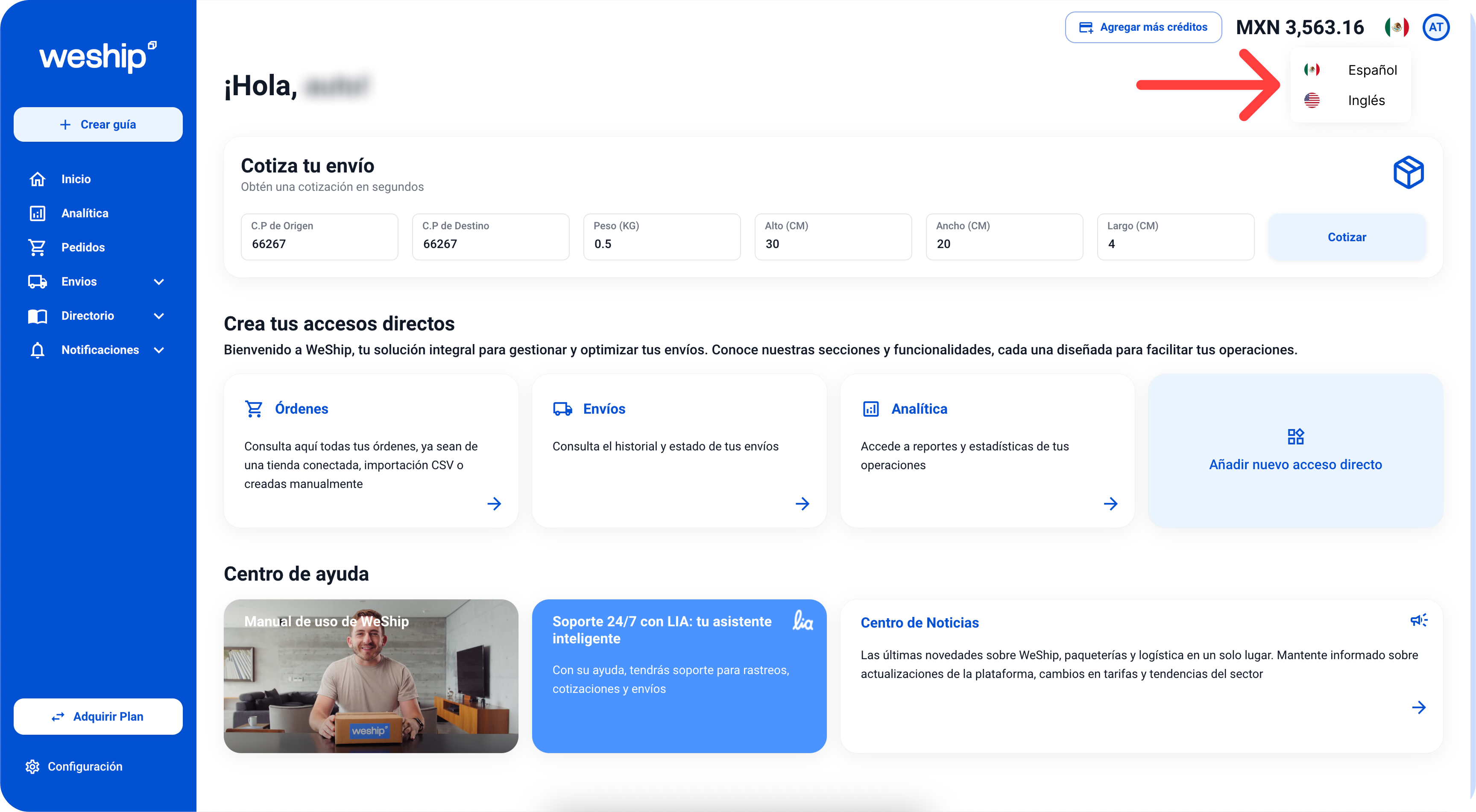Open Soporte 24/7 con LIA card

pos(679,676)
